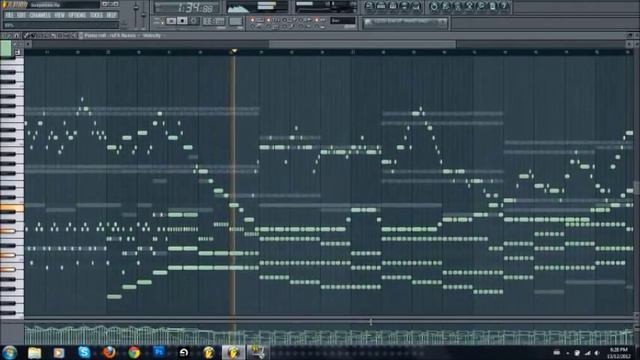Open the online news panel
640x360 pixels.
[405, 22]
